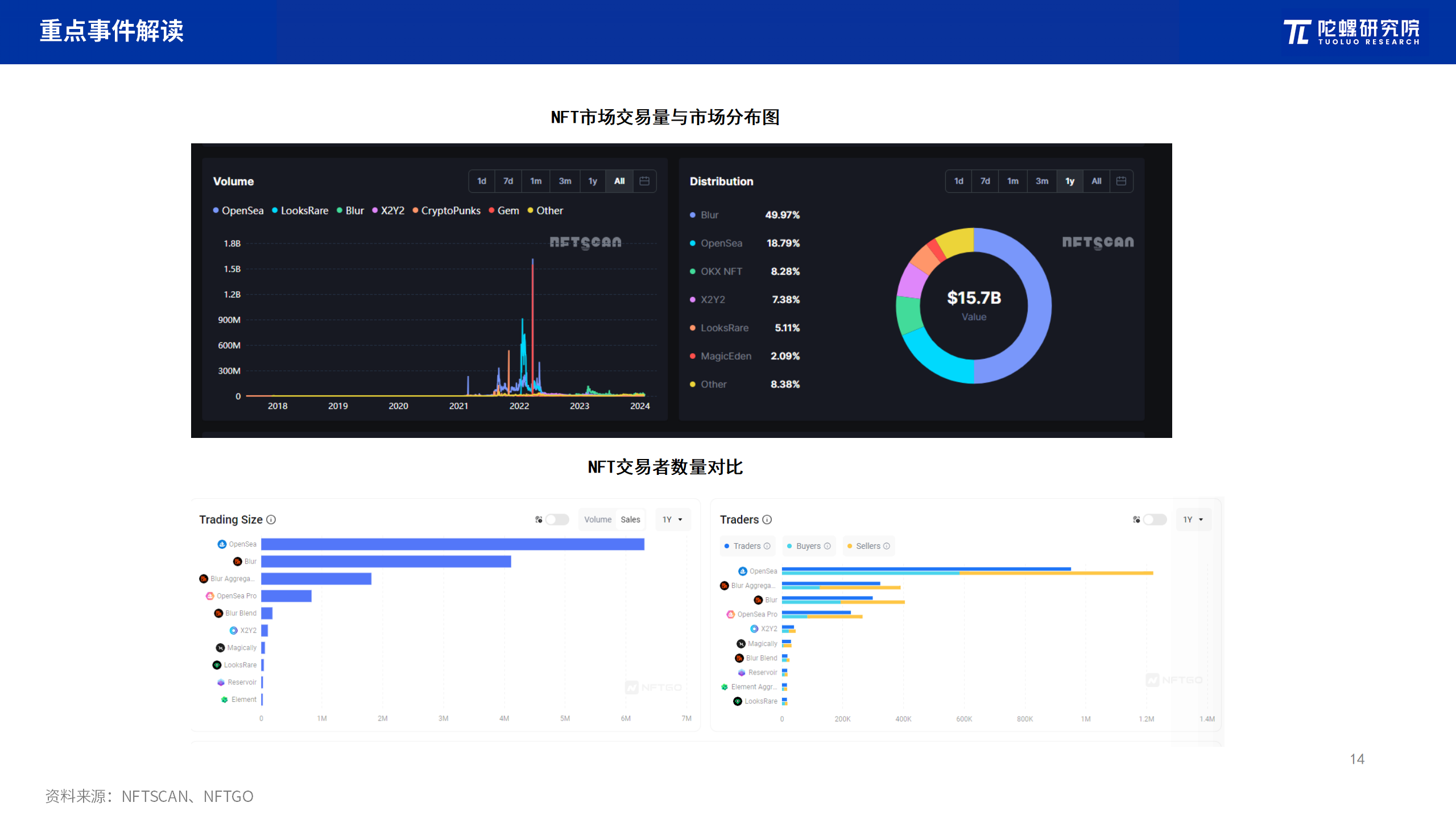Viewport: 1456px width, 819px height.
Task: Click OpenSea logo in Trading Size chart
Action: coord(222,544)
